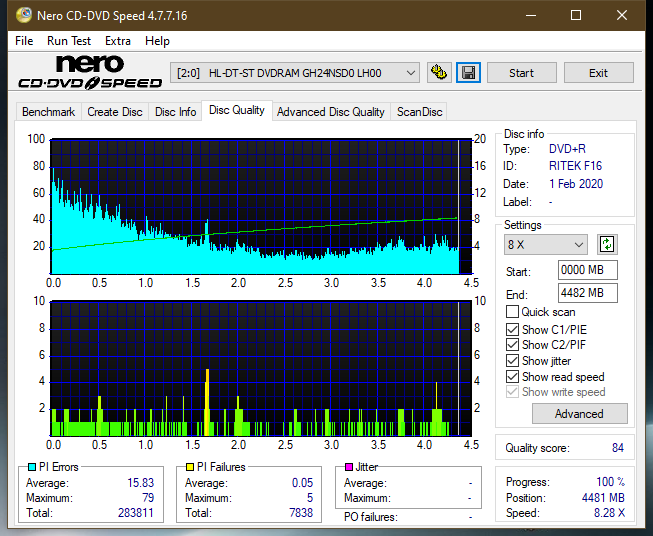Toggle Show read speed checkbox

512,376
